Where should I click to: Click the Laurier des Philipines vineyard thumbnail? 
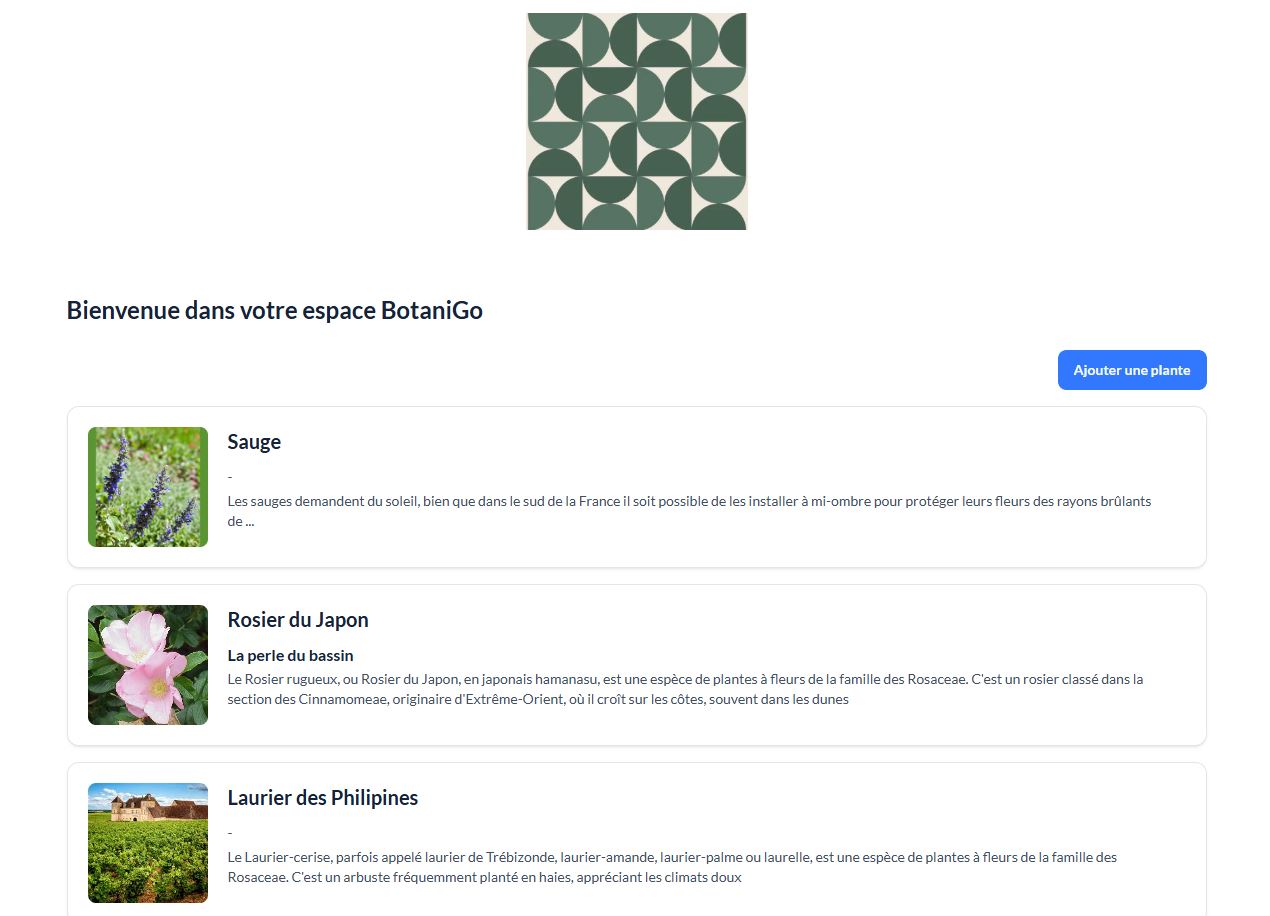(x=148, y=843)
